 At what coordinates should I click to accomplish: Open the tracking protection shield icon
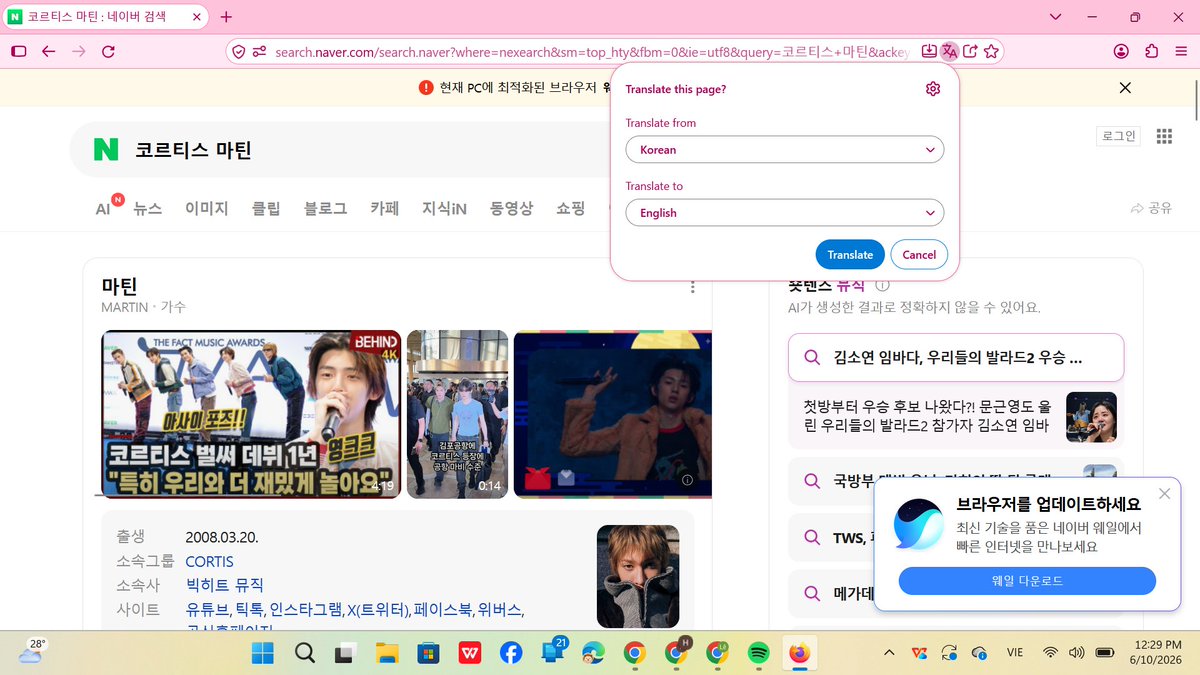238,51
